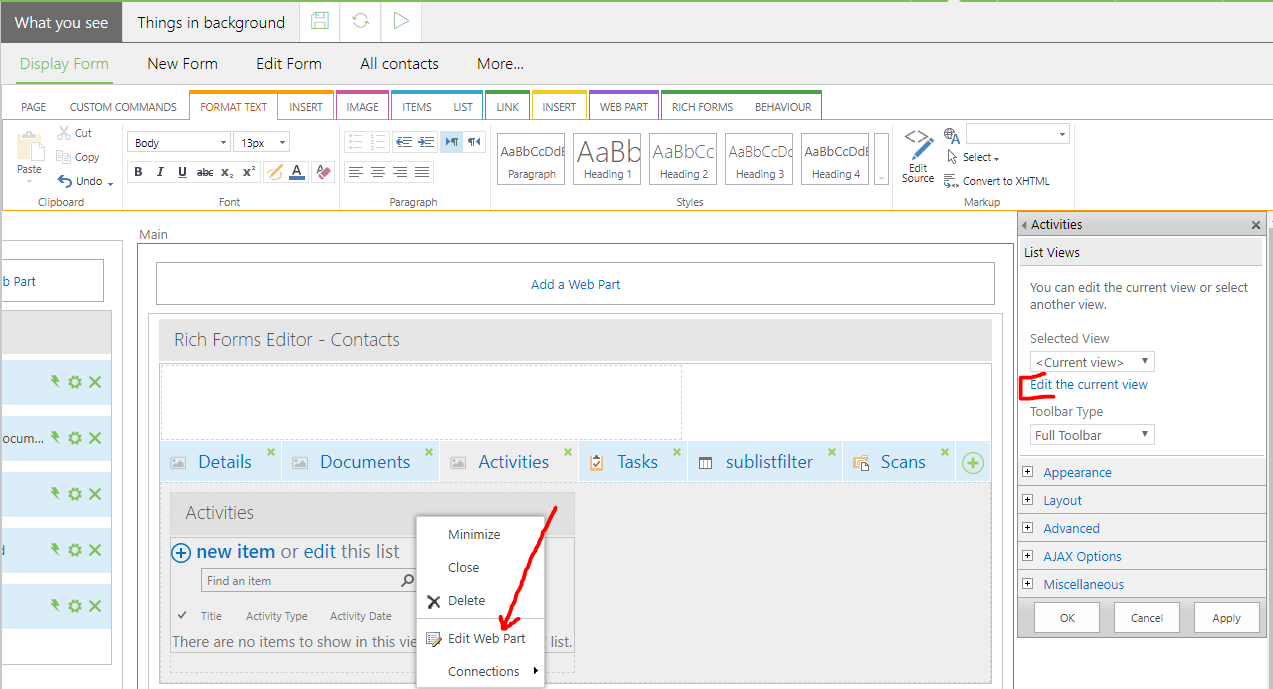Image resolution: width=1273 pixels, height=689 pixels.
Task: Switch to the RICH FORMS ribbon tab
Action: pyautogui.click(x=702, y=107)
